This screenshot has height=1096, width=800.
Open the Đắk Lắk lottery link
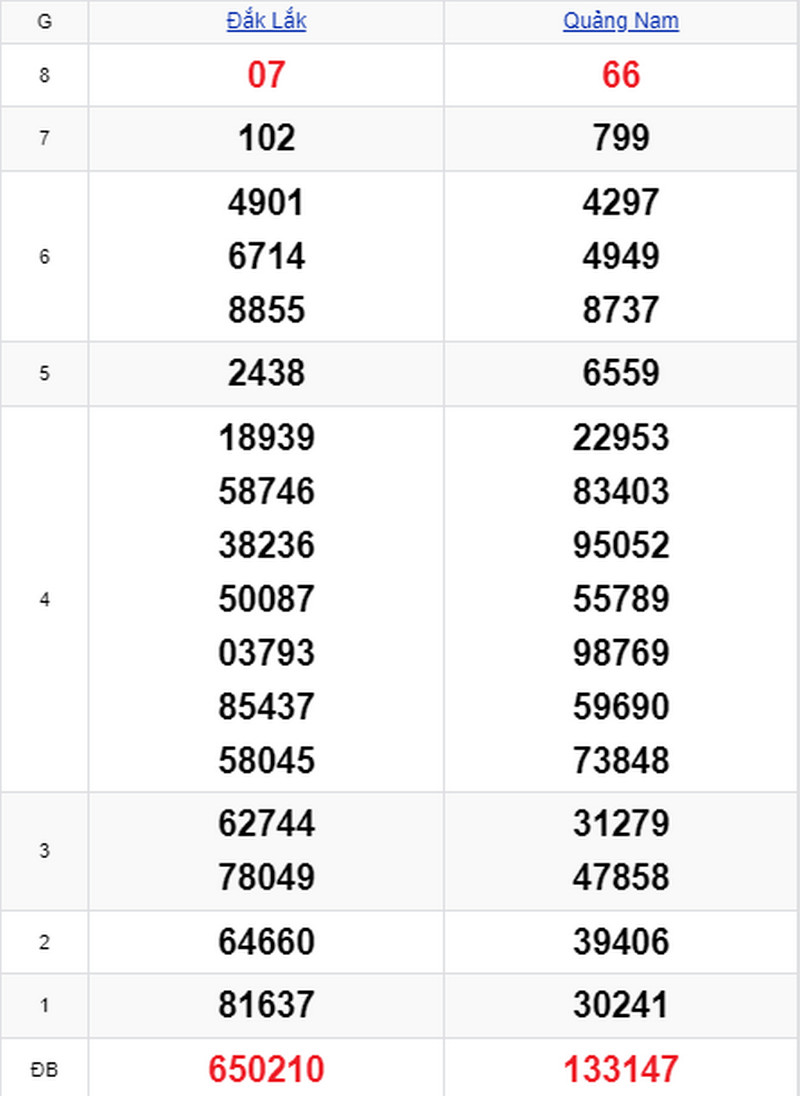266,21
